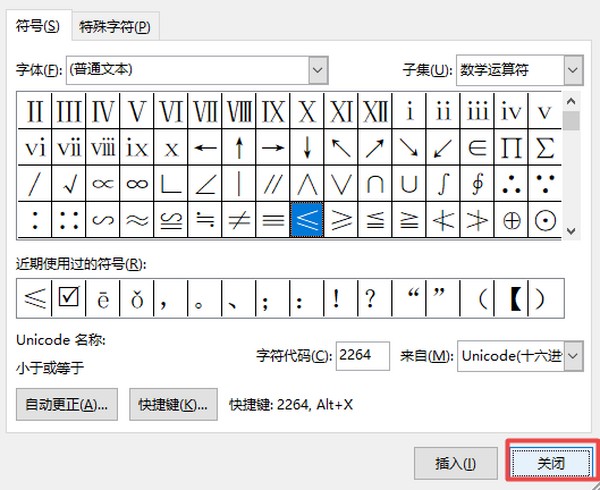
Task: Click symbol grid scrollbar up arrow
Action: pyautogui.click(x=571, y=101)
